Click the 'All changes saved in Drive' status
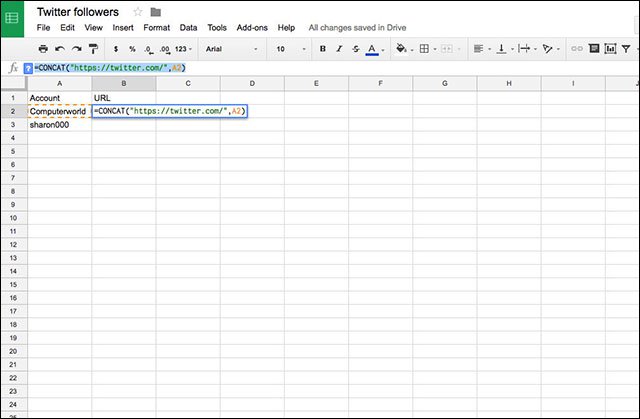The width and height of the screenshot is (640, 419). pos(357,28)
